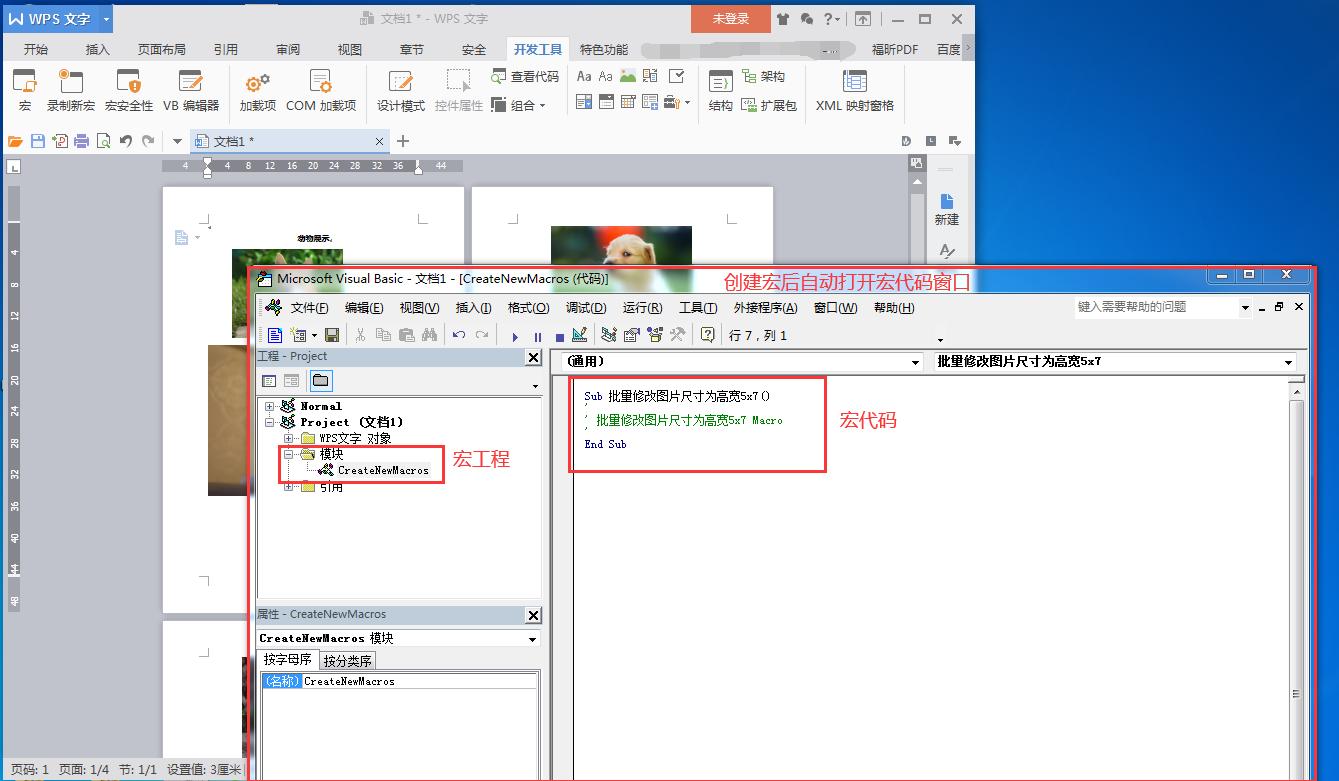The width and height of the screenshot is (1339, 781).
Task: Toggle 设计模式 design mode
Action: 401,90
